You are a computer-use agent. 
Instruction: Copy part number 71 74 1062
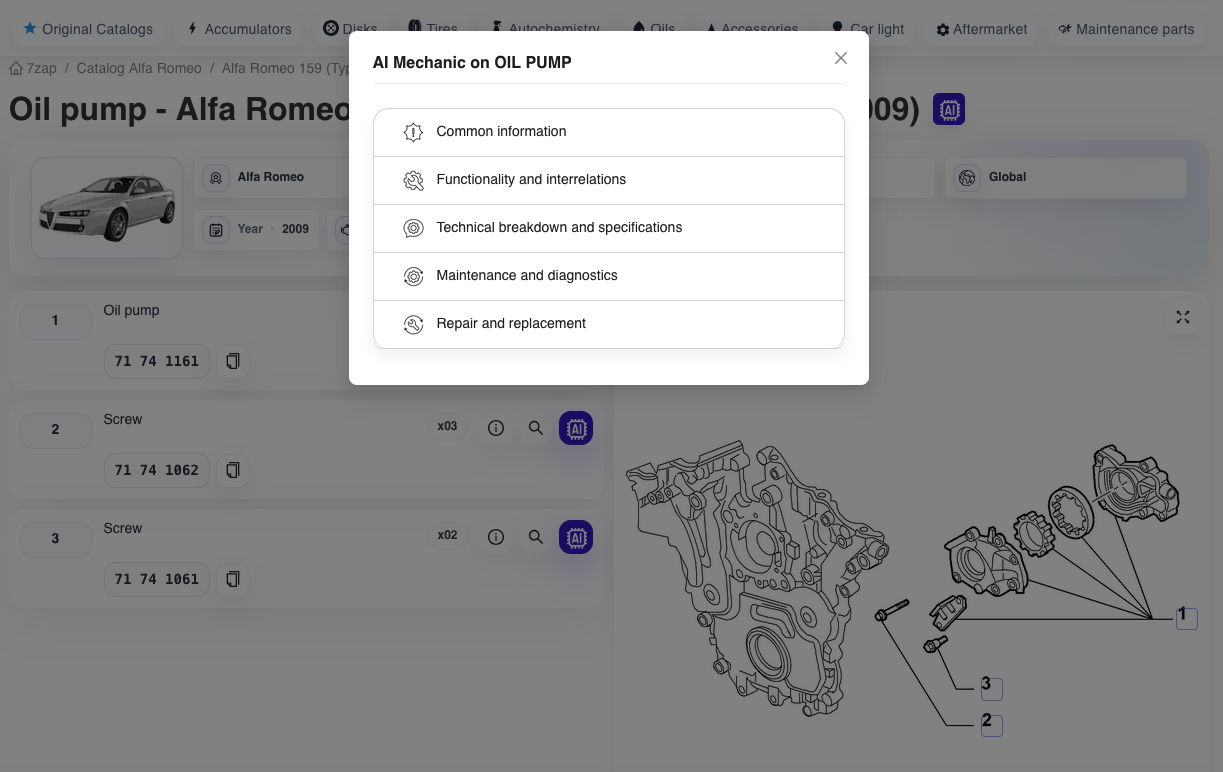pos(233,470)
